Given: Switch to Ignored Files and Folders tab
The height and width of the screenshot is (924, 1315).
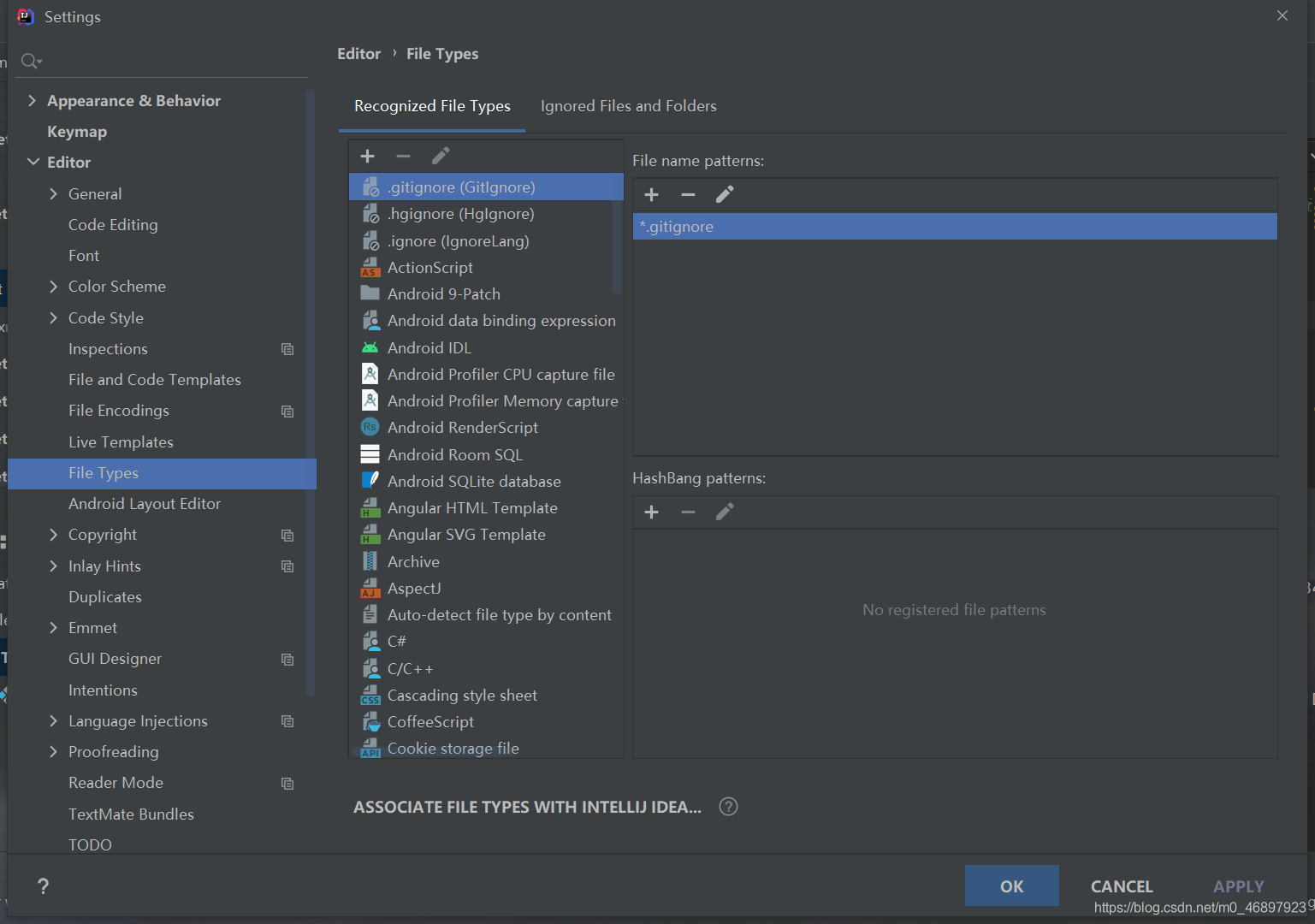Looking at the screenshot, I should point(629,106).
